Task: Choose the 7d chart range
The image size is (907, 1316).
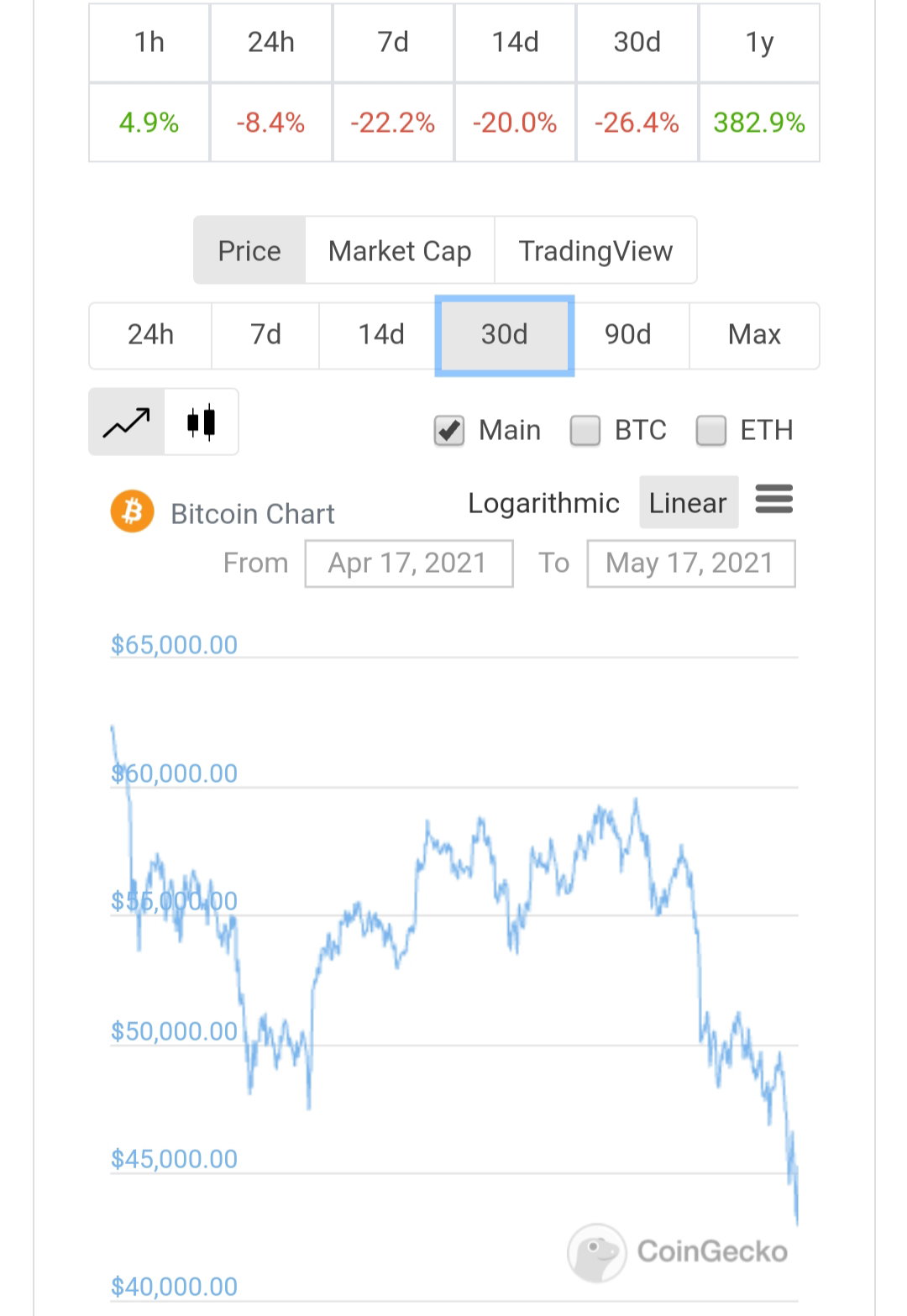Action: coord(265,335)
